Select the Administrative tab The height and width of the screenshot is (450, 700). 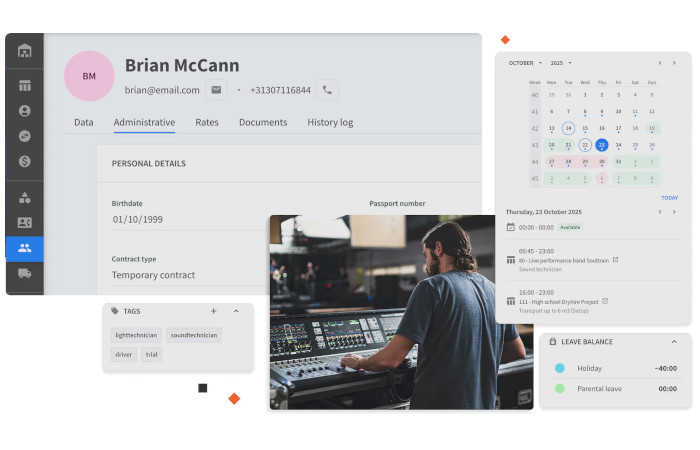pos(144,122)
